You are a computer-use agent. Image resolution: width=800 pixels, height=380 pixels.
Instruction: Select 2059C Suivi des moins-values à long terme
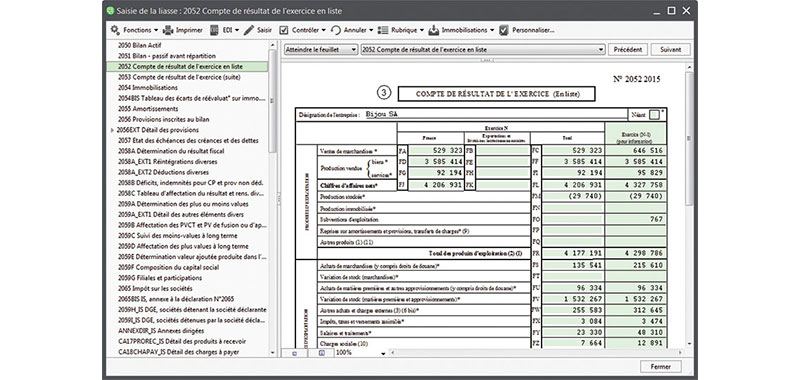click(177, 236)
